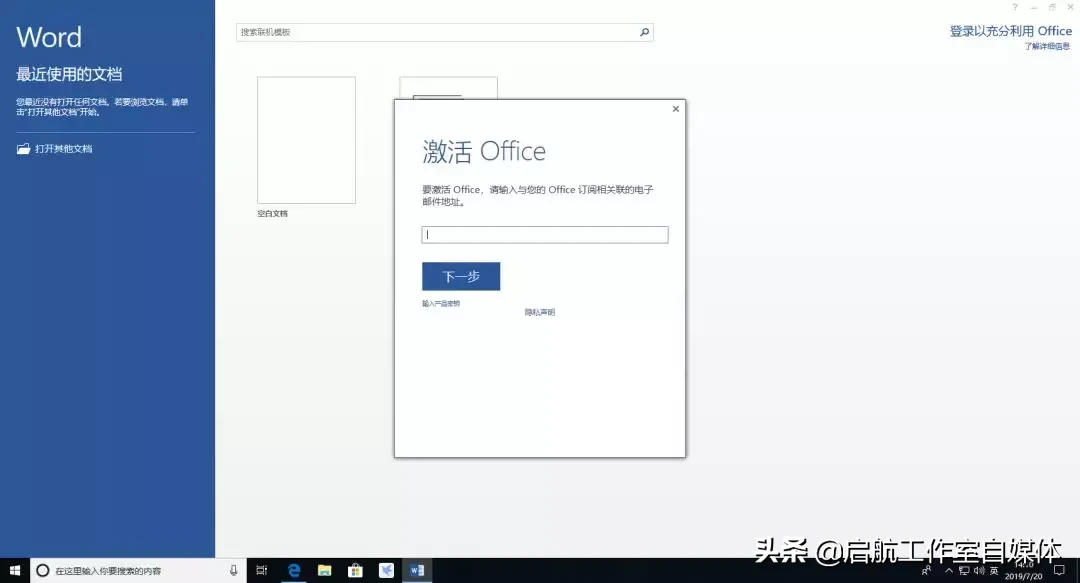Click the speaker volume icon

(977, 571)
